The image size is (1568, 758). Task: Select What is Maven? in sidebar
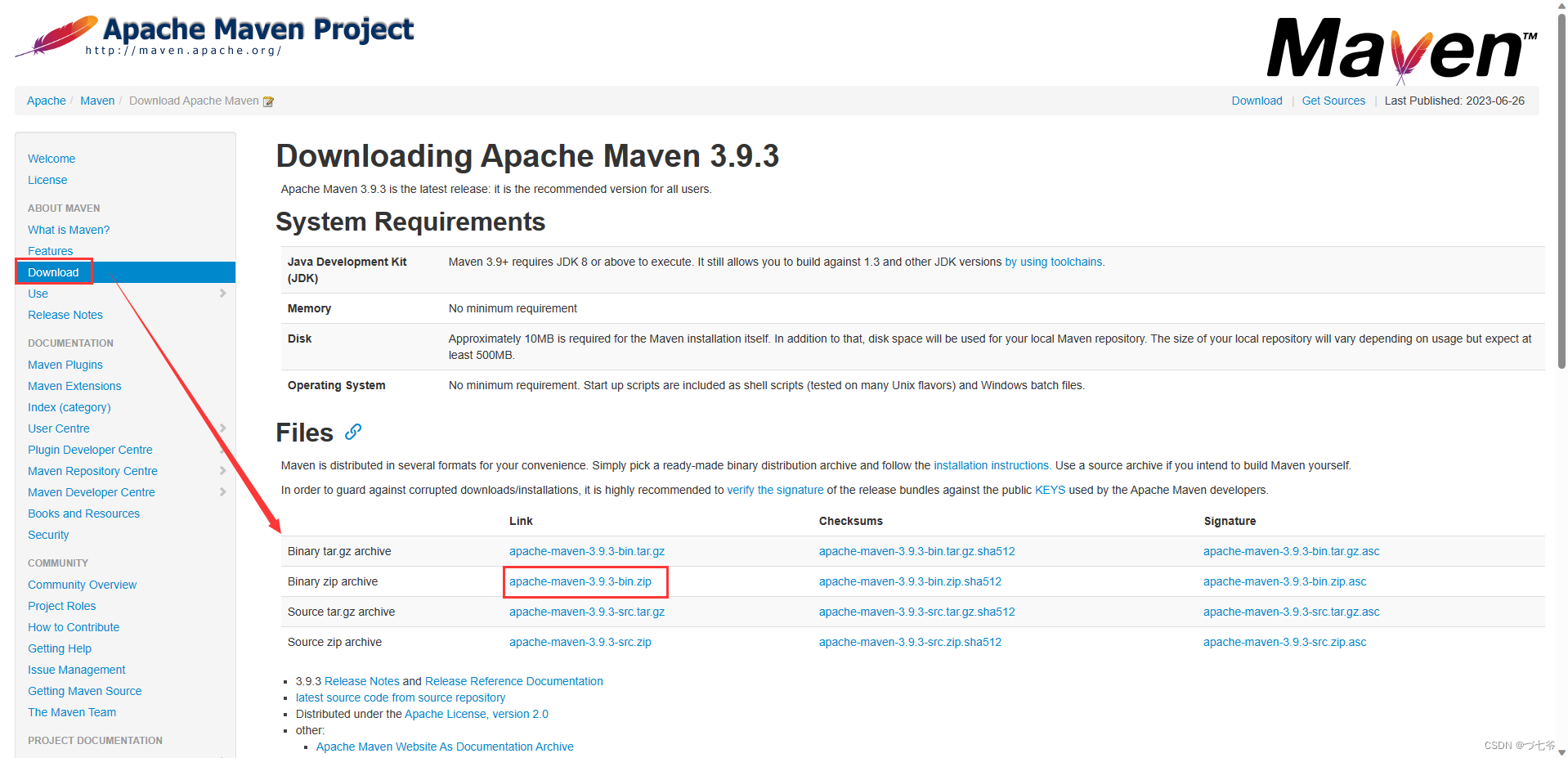tap(69, 230)
